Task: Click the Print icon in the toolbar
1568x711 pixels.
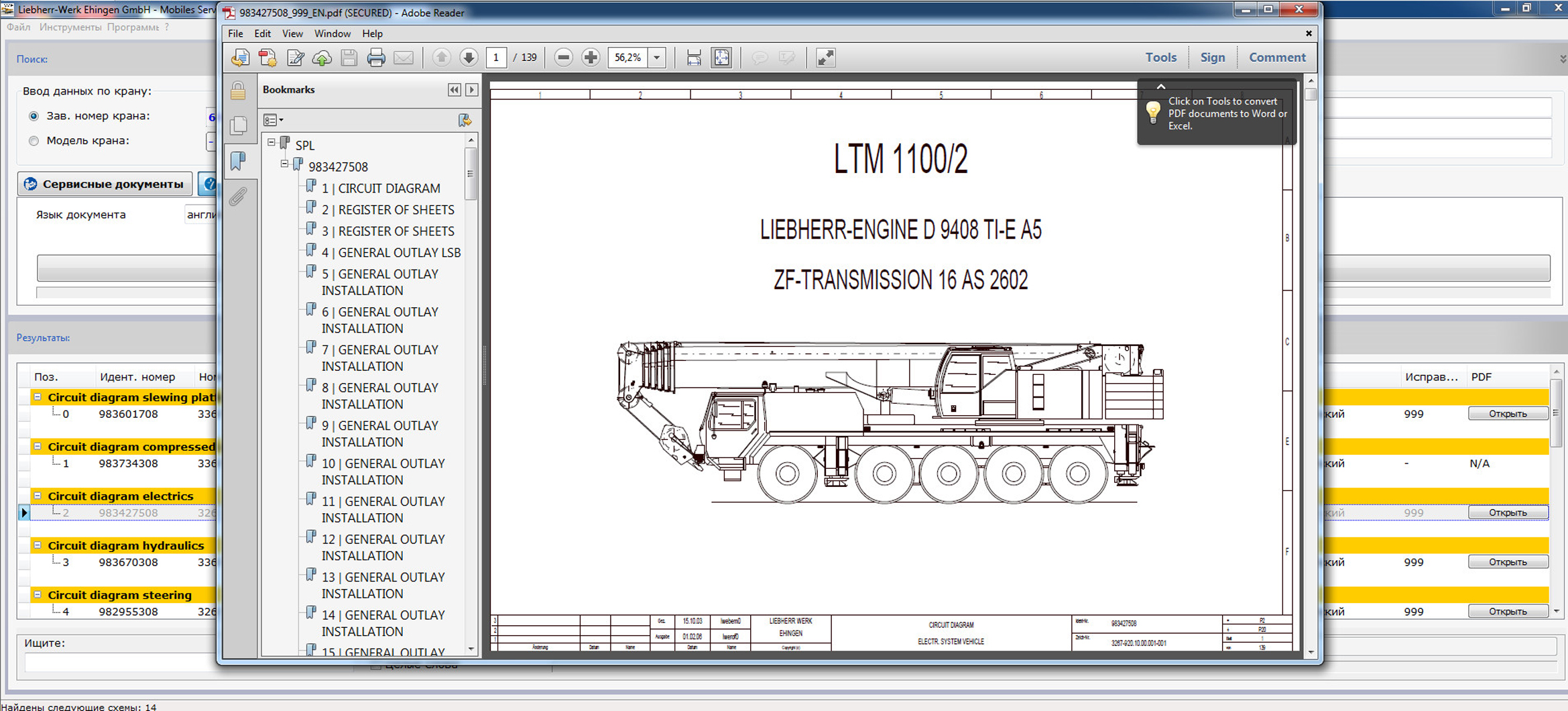Action: pyautogui.click(x=376, y=58)
